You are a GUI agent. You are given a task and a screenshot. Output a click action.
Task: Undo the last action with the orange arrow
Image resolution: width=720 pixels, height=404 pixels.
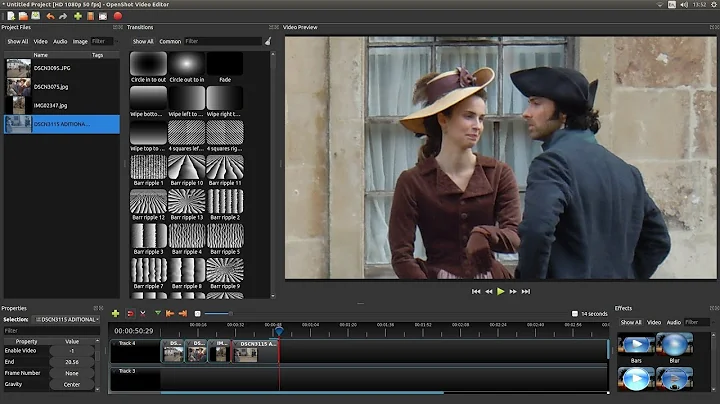51,16
